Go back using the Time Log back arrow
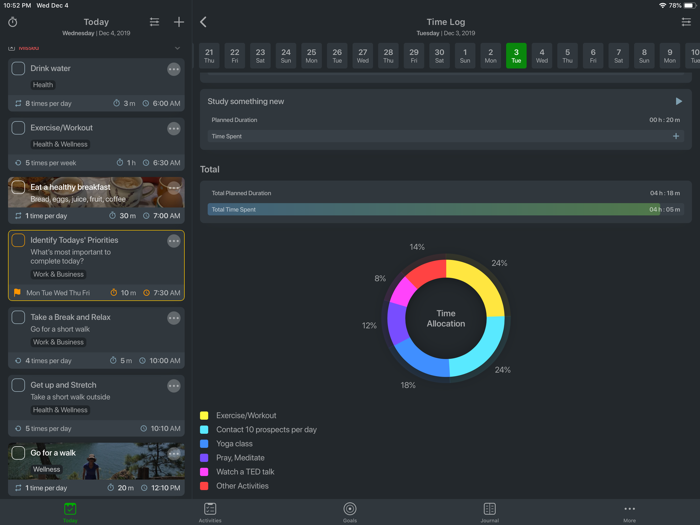This screenshot has height=525, width=700. (x=203, y=22)
